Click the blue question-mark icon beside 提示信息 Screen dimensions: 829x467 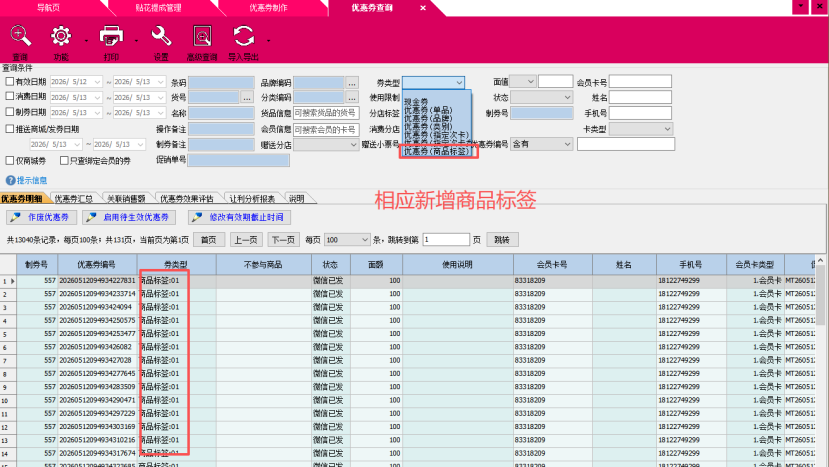coord(11,180)
